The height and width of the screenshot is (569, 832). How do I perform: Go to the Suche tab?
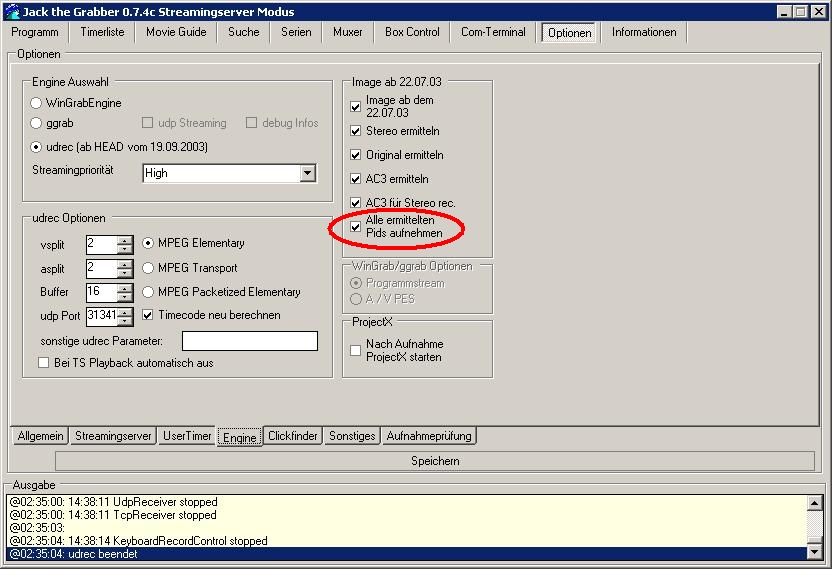[x=244, y=32]
